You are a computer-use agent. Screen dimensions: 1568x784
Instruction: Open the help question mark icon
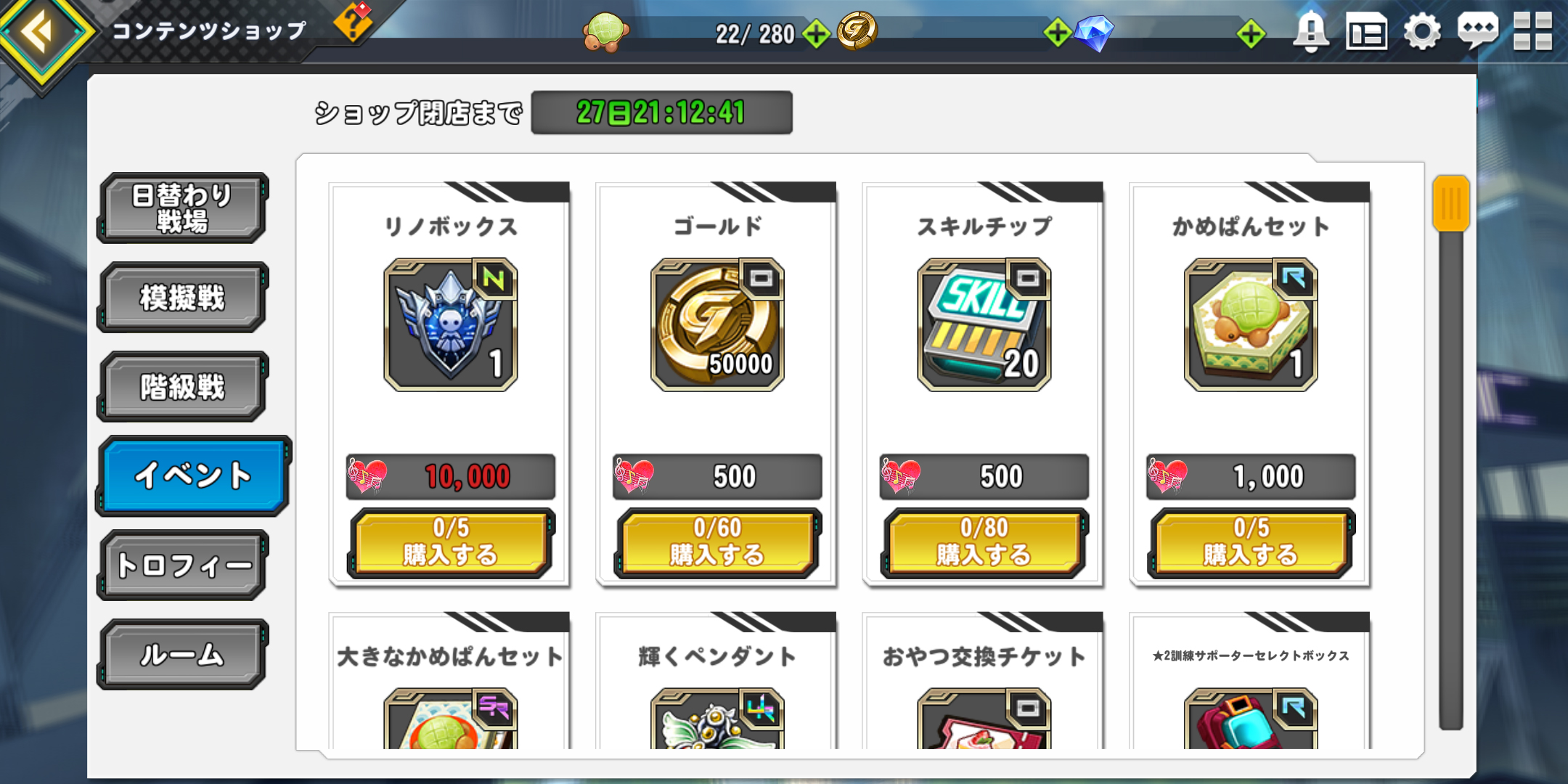click(353, 22)
